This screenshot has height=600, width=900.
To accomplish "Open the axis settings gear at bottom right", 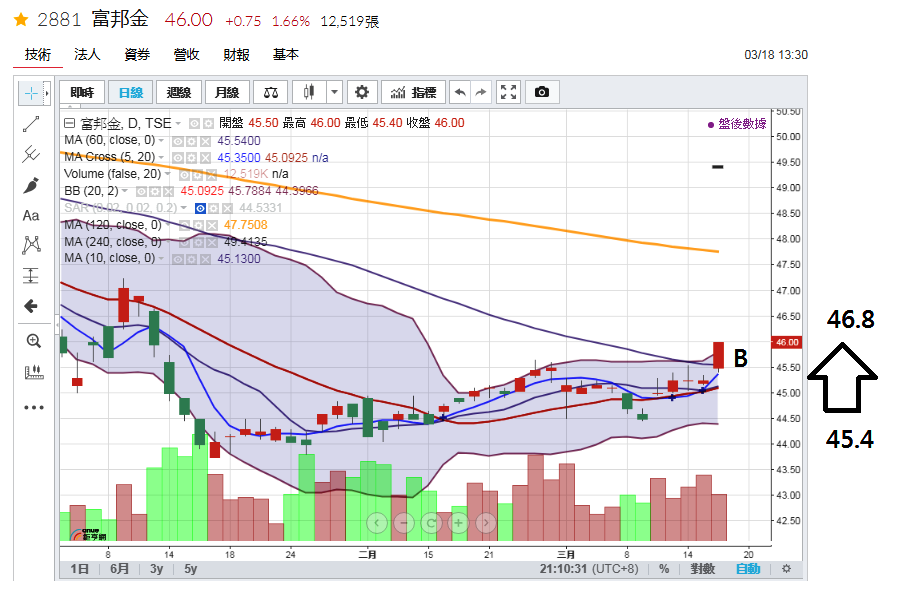I will click(x=786, y=568).
